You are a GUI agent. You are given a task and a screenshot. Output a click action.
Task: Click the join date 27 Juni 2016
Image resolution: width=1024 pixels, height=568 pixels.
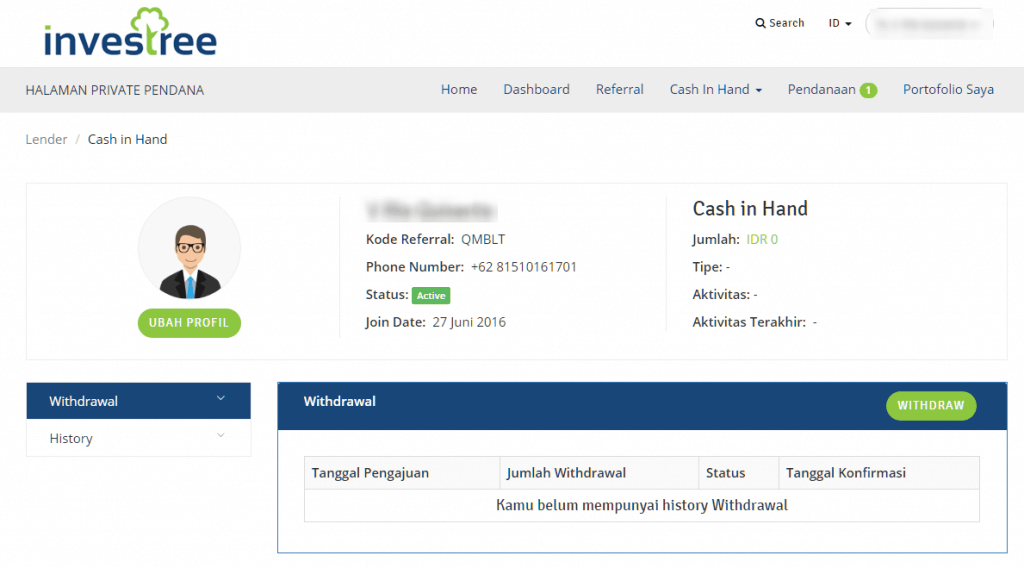469,322
